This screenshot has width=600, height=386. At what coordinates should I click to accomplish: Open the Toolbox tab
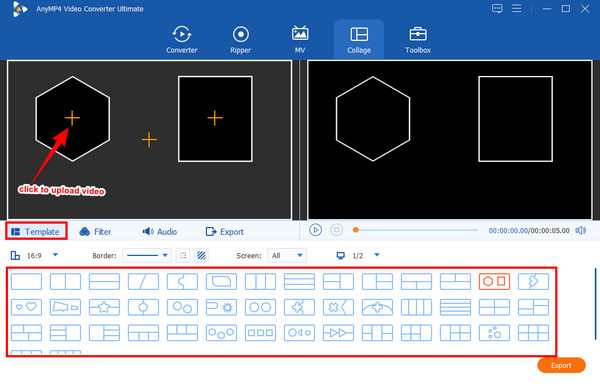tap(418, 39)
